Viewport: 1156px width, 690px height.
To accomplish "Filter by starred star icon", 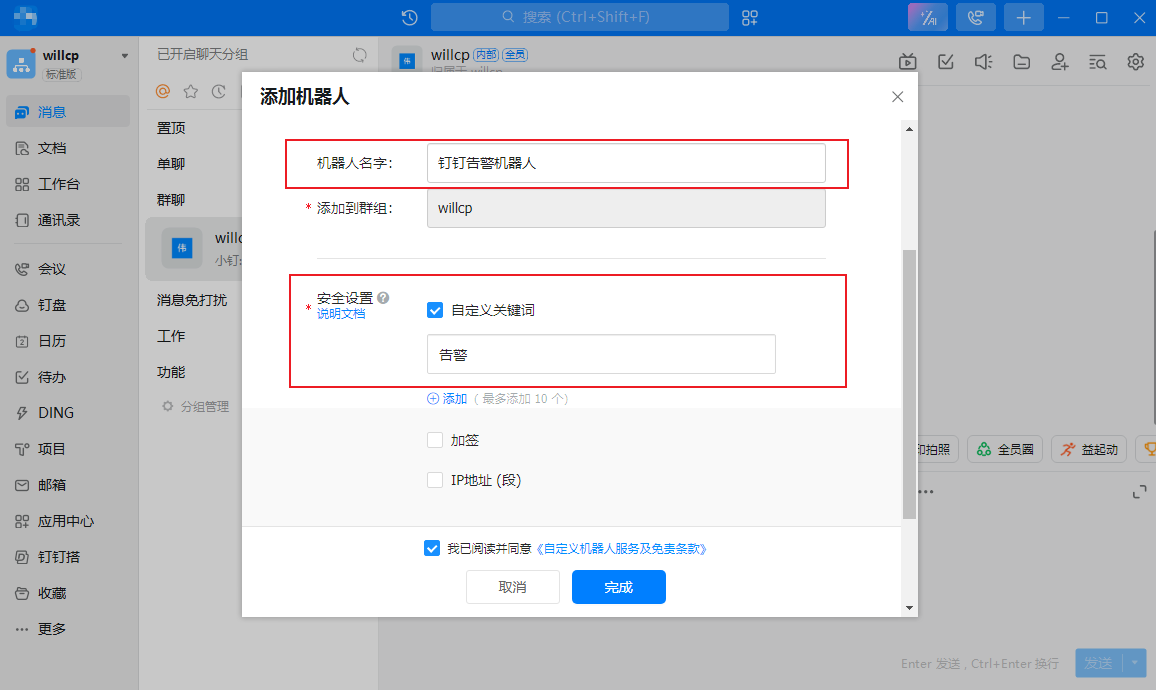I will [191, 91].
